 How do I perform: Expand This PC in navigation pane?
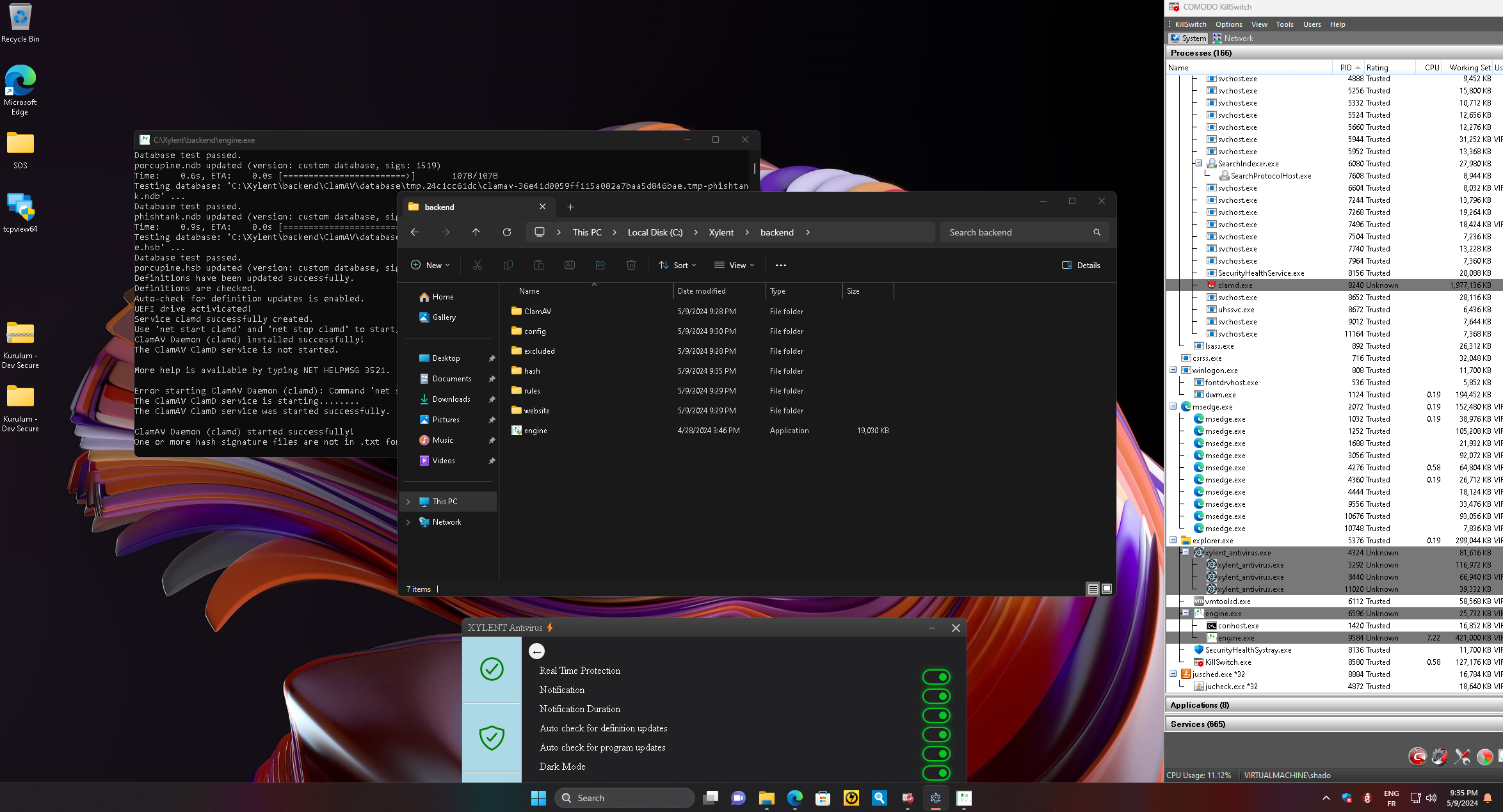408,502
